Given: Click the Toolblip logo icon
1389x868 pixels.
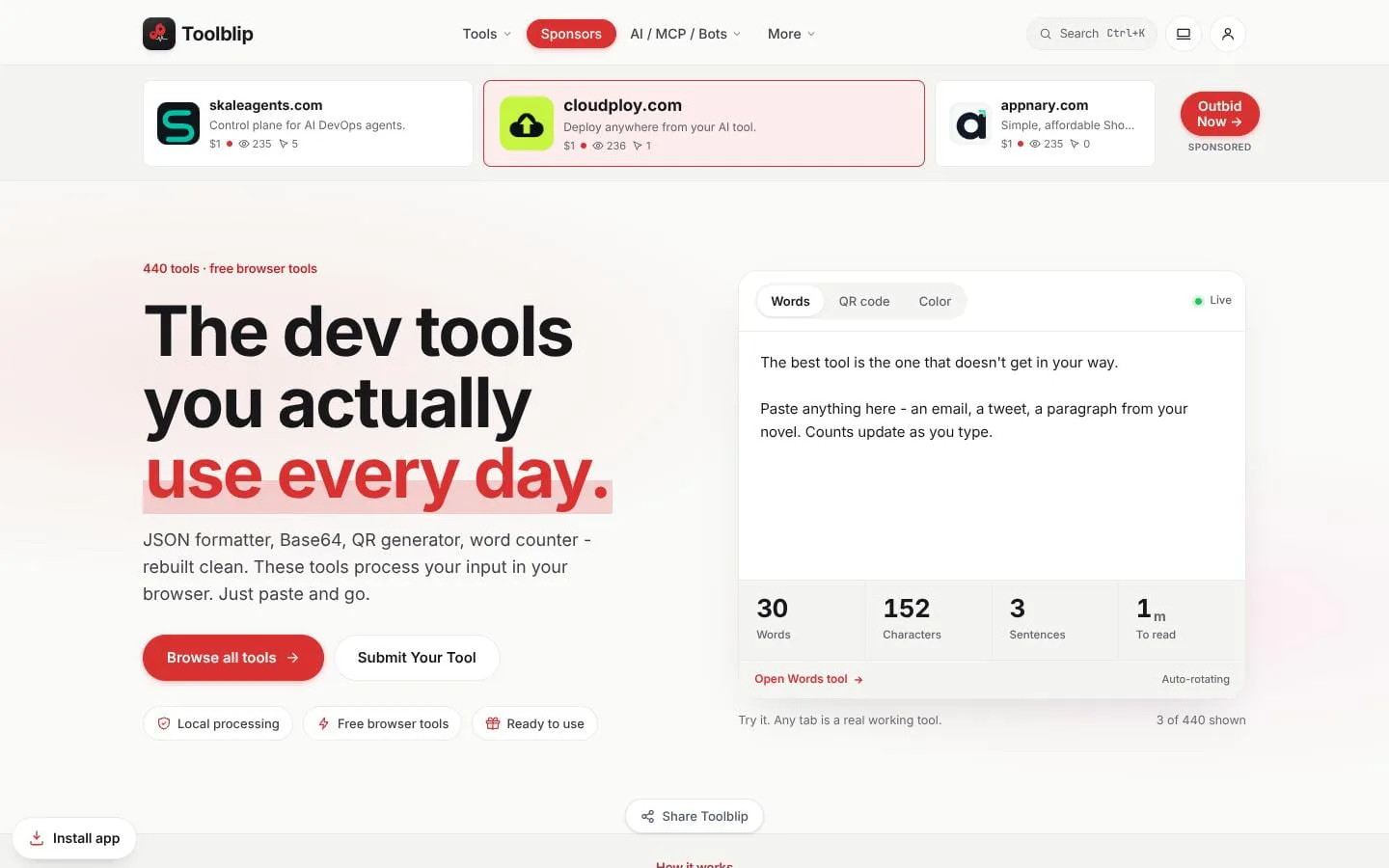Looking at the screenshot, I should click(159, 34).
